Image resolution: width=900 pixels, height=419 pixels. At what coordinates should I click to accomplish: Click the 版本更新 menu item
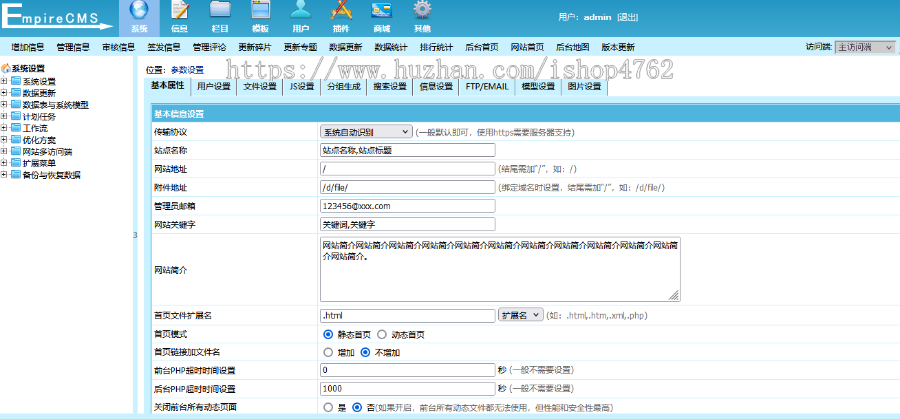pyautogui.click(x=618, y=48)
